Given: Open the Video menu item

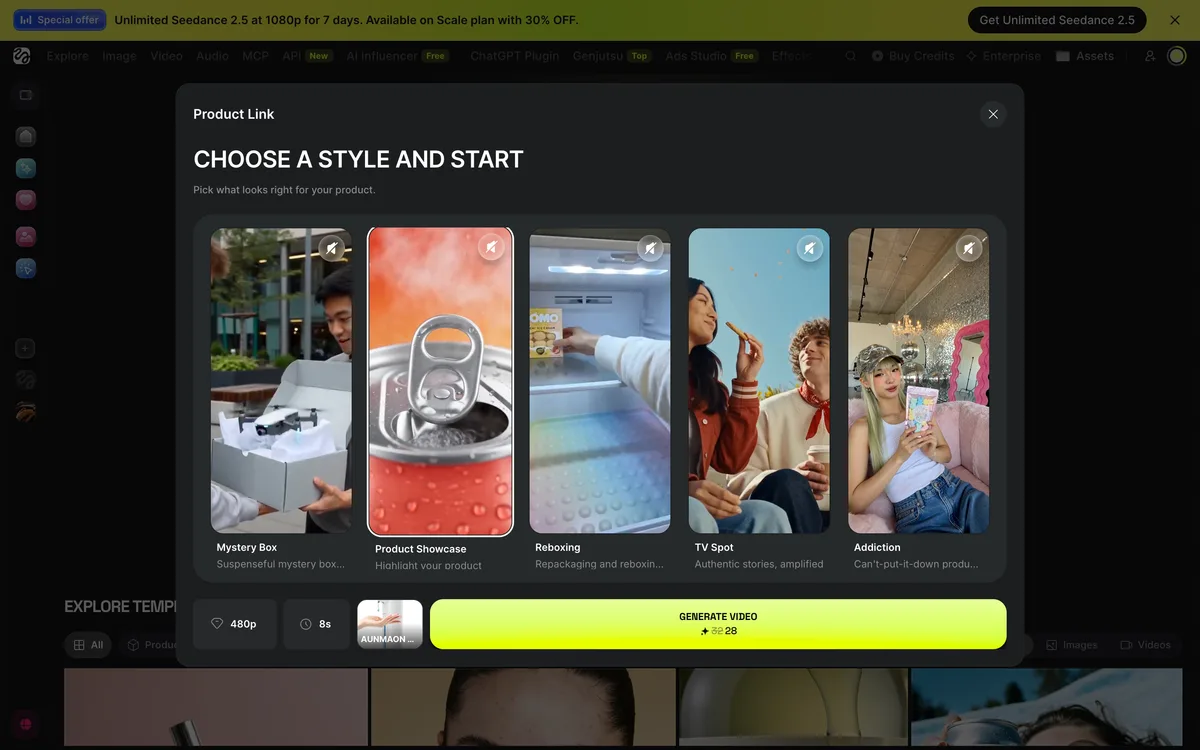Looking at the screenshot, I should click(x=166, y=56).
